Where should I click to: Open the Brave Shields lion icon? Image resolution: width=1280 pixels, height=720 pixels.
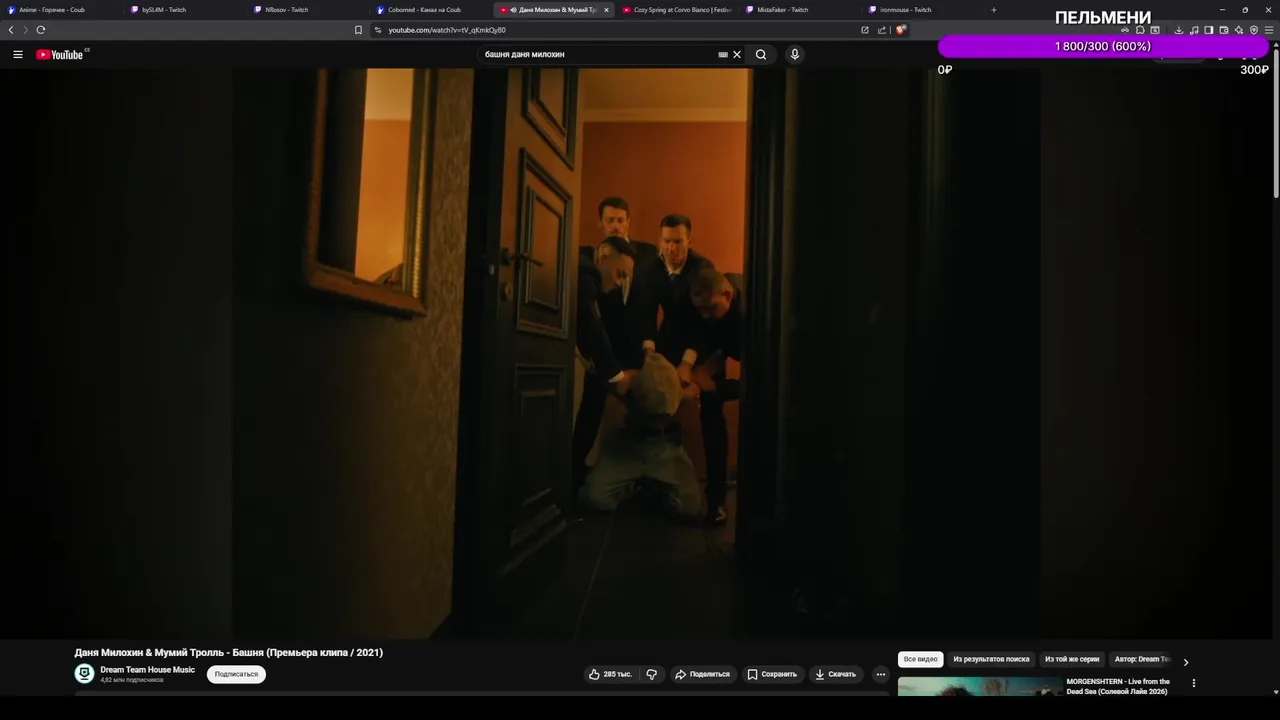[900, 30]
